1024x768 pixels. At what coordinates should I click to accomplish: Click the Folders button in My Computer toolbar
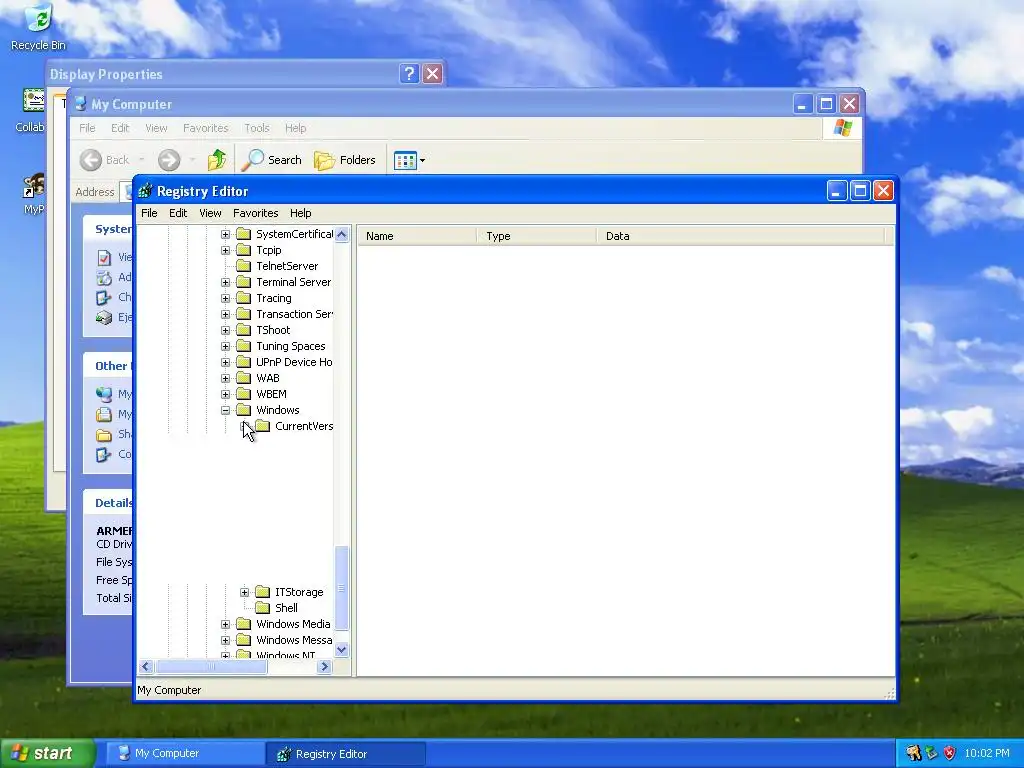345,160
